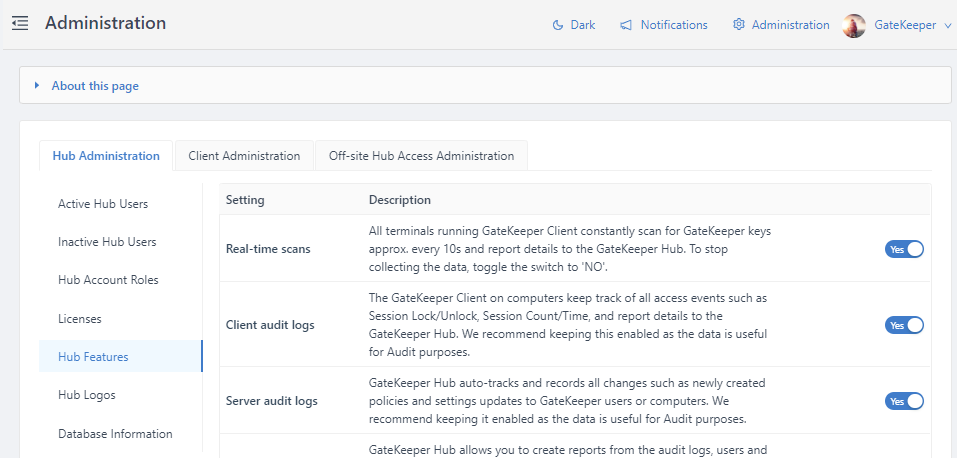Select Hub Account Roles from the side menu
The image size is (957, 458).
click(108, 280)
